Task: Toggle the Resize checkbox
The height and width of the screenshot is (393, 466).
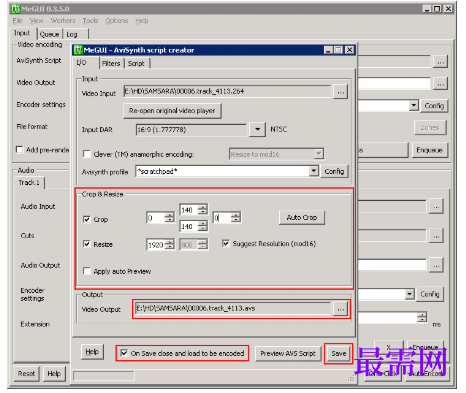Action: coord(87,244)
